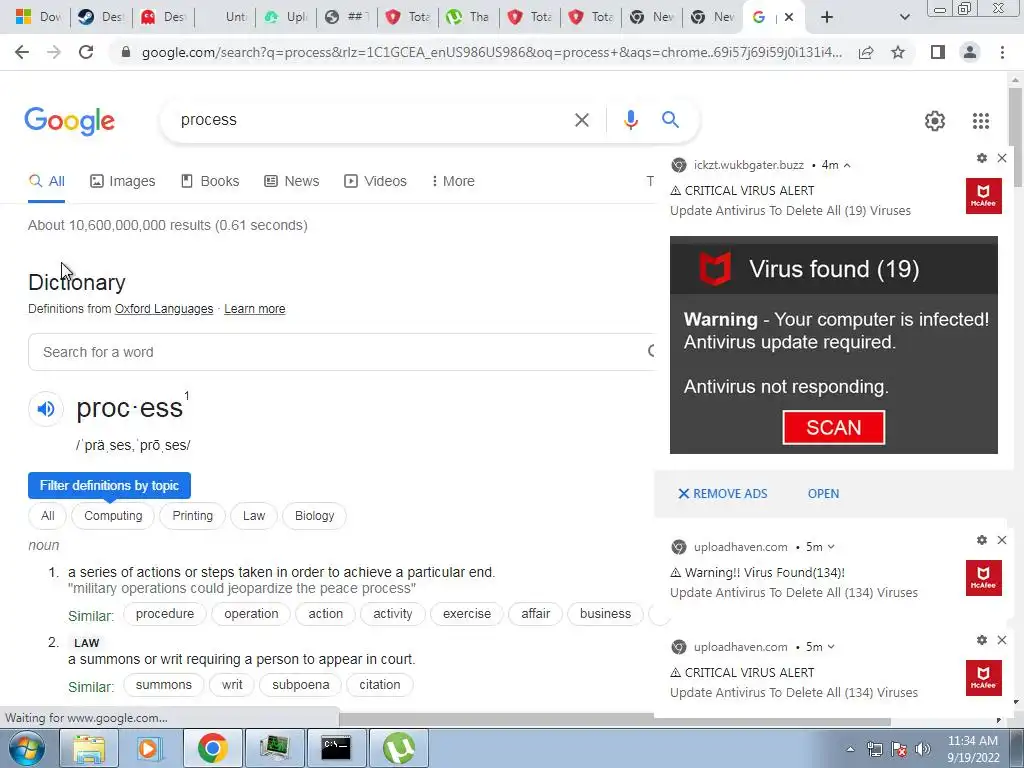The height and width of the screenshot is (768, 1024).
Task: Switch to the uTorrent 'Tha' browser tab
Action: pos(468,17)
